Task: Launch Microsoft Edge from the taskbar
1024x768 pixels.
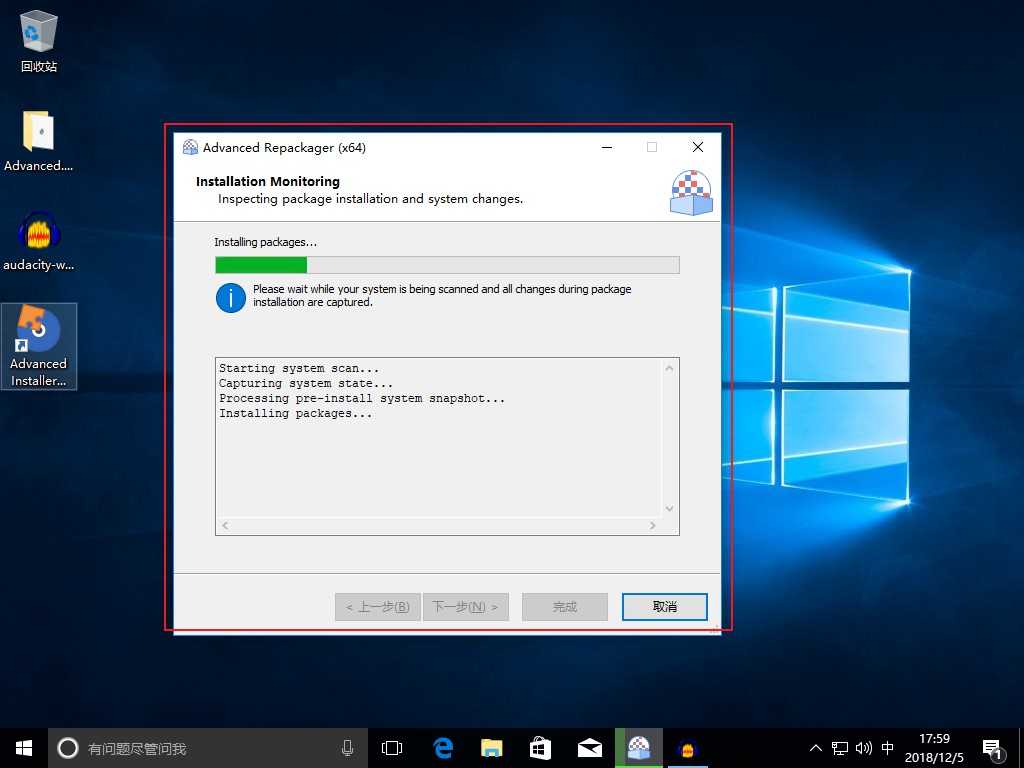Action: point(443,748)
